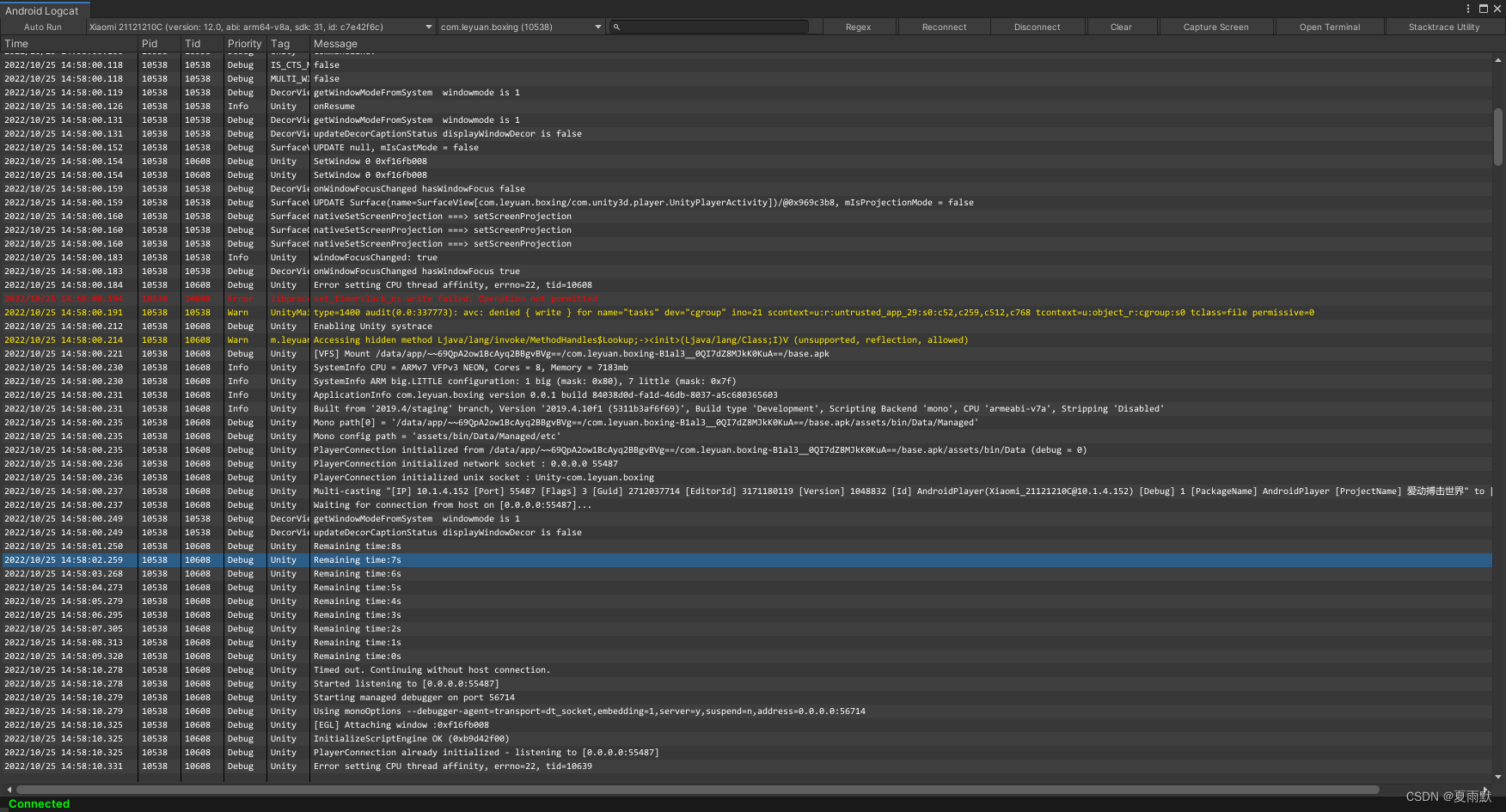Select the 'Timed out. Continuing' row

(746, 670)
